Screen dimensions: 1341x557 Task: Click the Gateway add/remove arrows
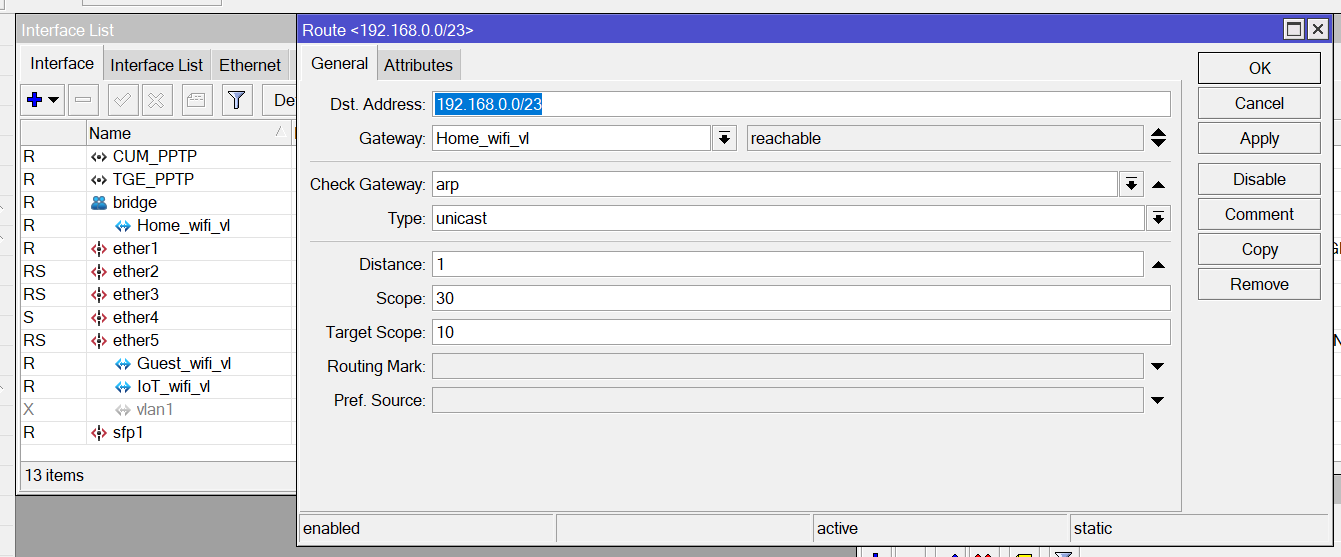pos(1158,138)
